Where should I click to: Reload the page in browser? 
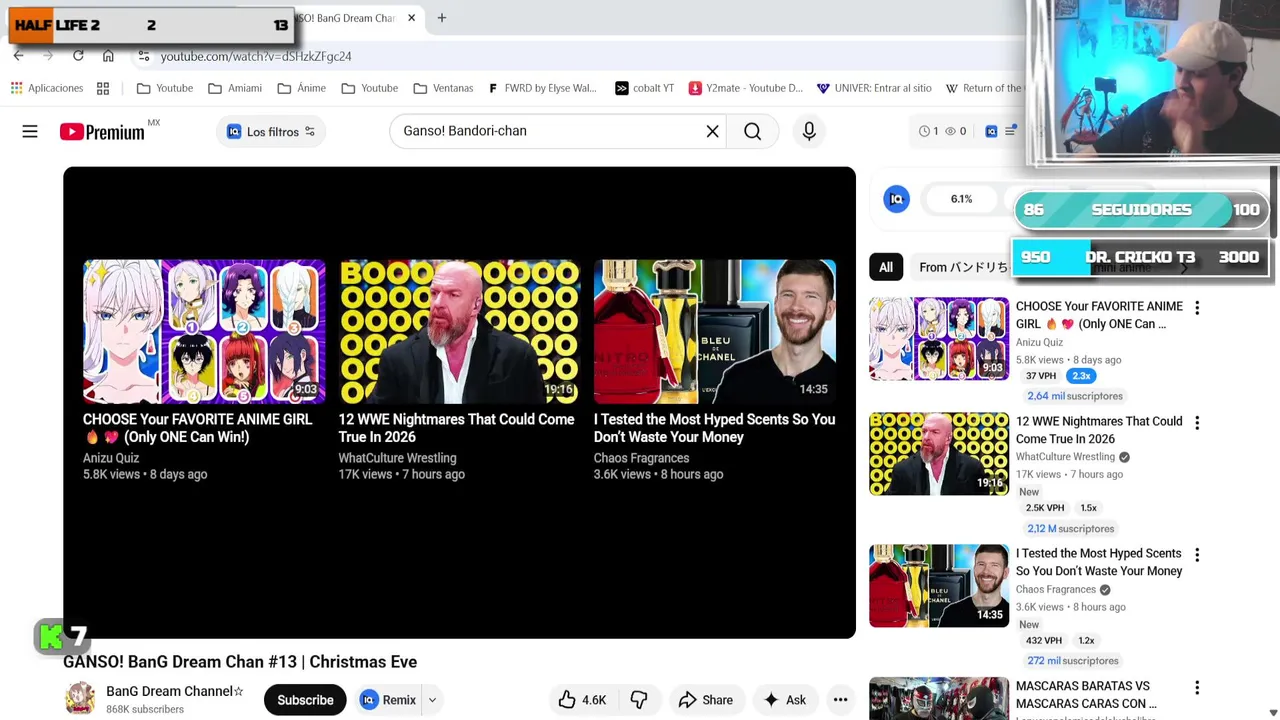[78, 56]
